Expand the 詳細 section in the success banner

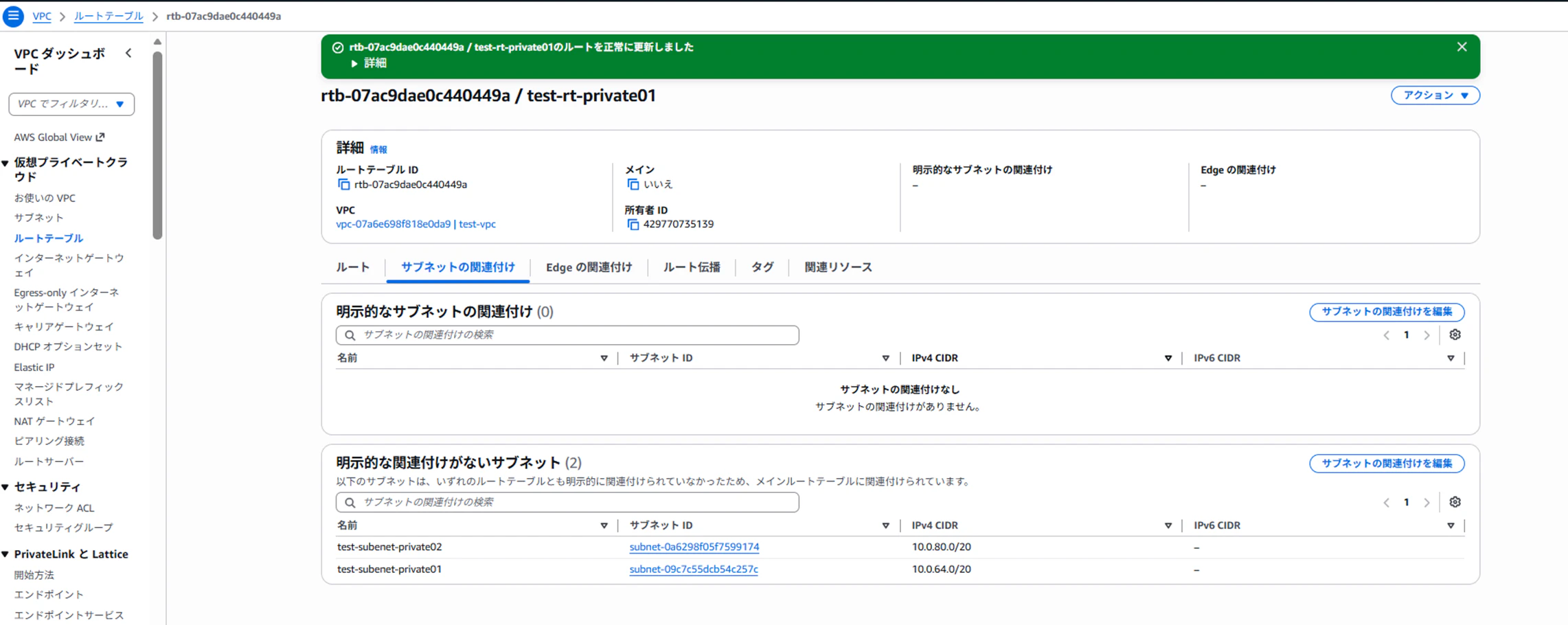point(369,63)
